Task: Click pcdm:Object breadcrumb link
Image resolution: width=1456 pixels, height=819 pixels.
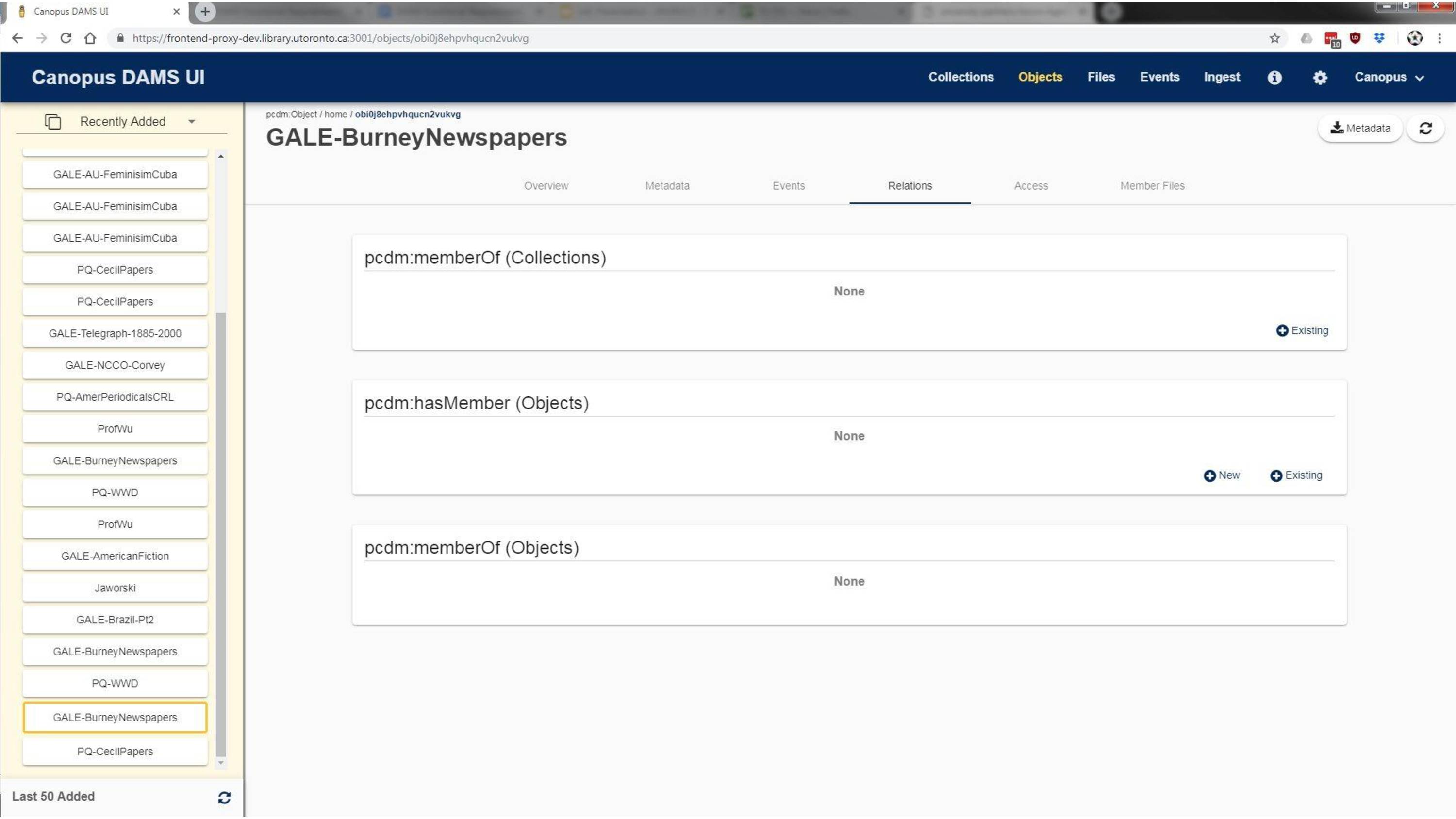Action: tap(291, 114)
